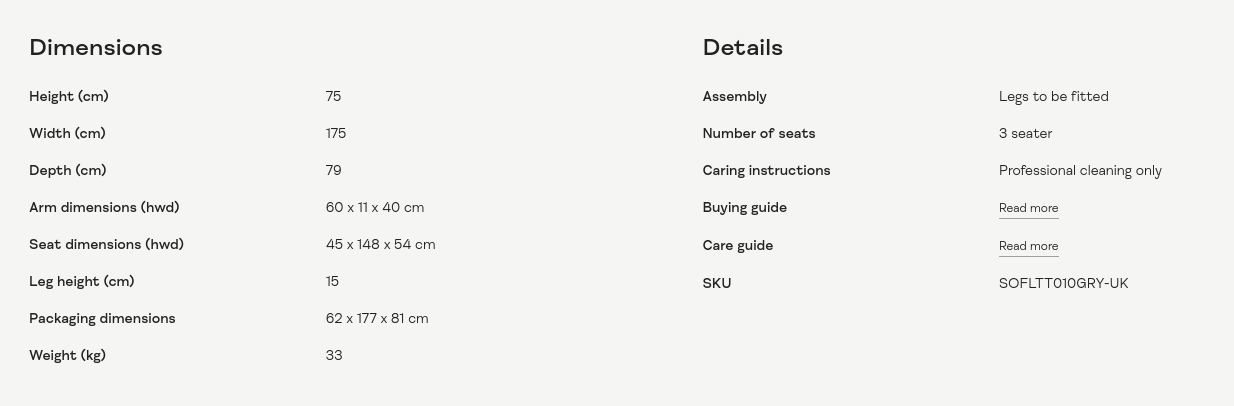
Task: Click the Seat dimensions (hwd) label
Action: [106, 245]
